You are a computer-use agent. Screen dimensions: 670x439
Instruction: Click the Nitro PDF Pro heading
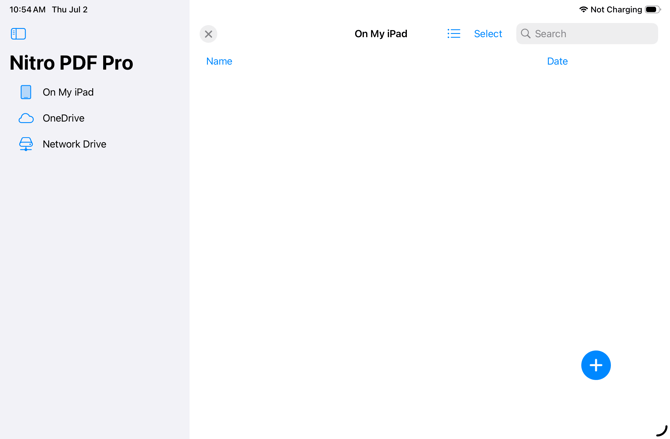pyautogui.click(x=71, y=63)
